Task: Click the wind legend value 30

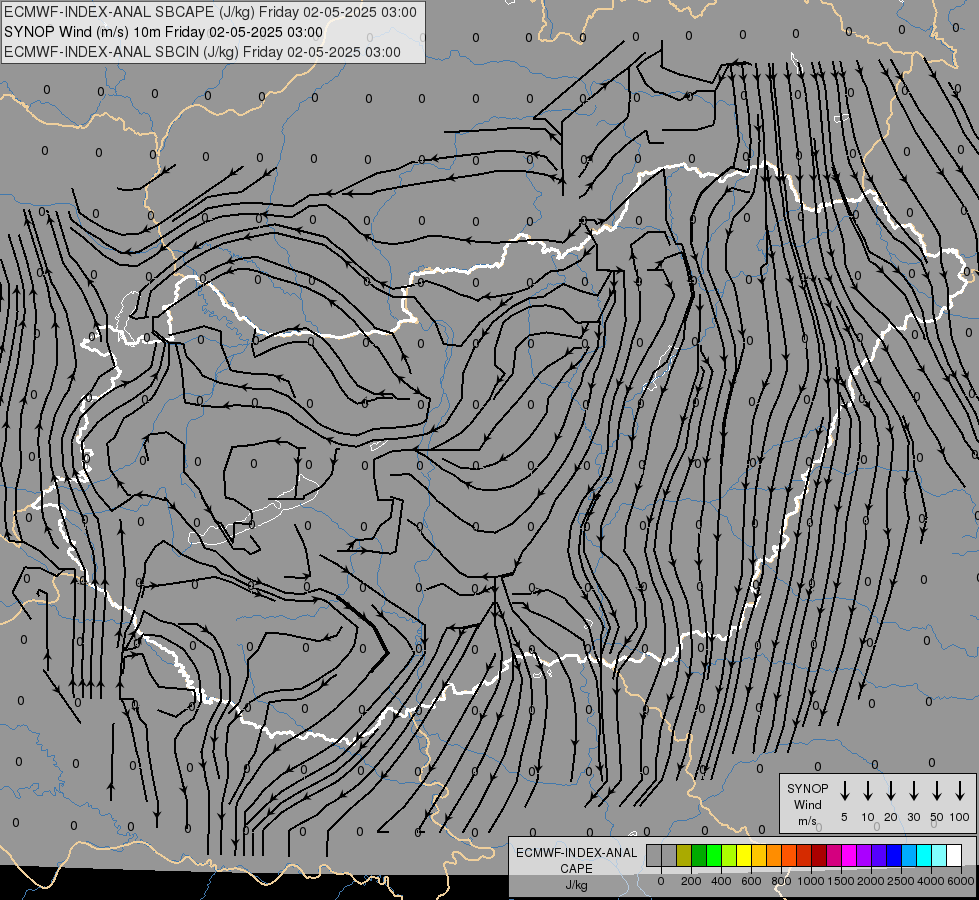Action: [913, 817]
